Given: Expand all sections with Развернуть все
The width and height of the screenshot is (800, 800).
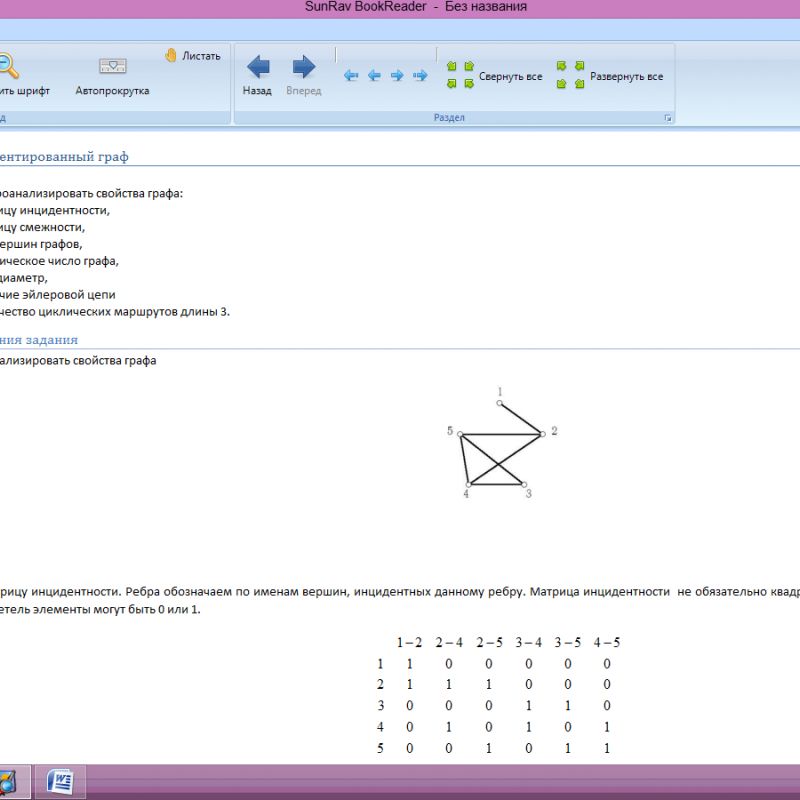Looking at the screenshot, I should click(610, 76).
